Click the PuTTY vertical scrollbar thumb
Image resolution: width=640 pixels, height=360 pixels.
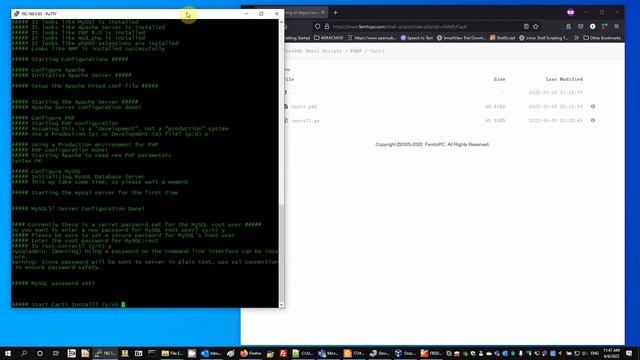tap(281, 252)
